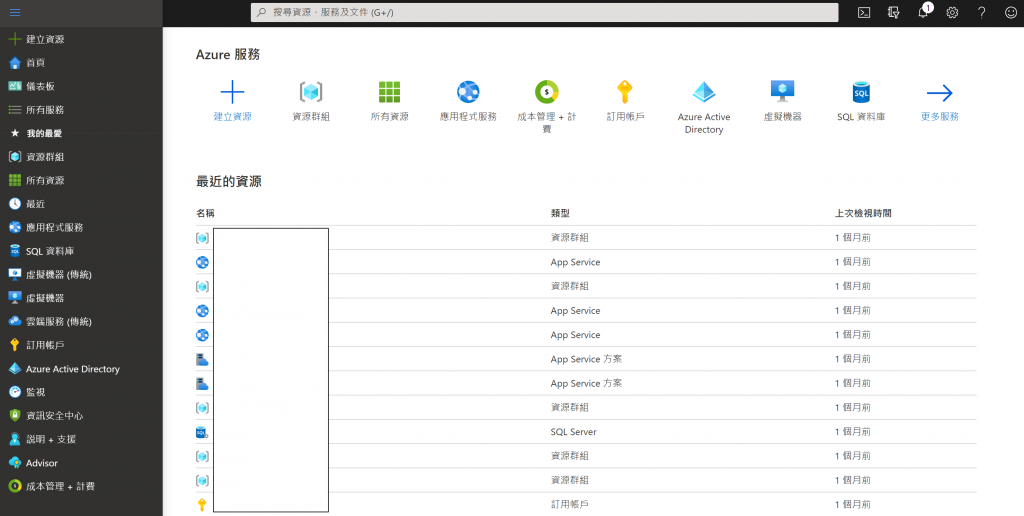Viewport: 1024px width, 516px height.
Task: Click the 名稱 column header
Action: (x=205, y=213)
